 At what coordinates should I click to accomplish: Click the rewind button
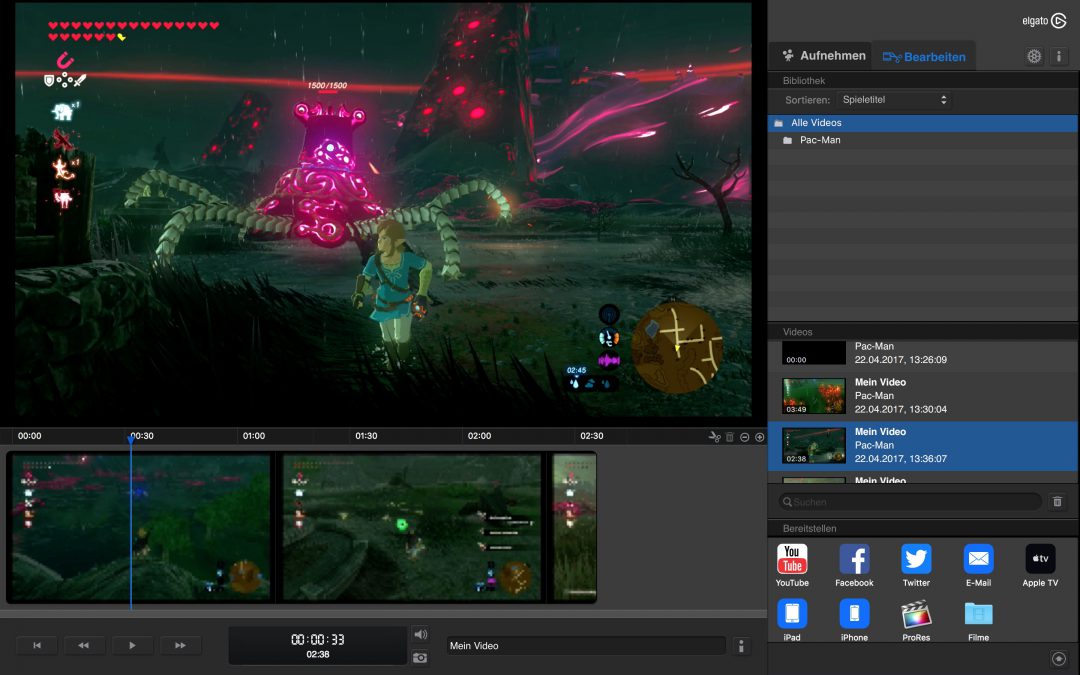click(84, 645)
